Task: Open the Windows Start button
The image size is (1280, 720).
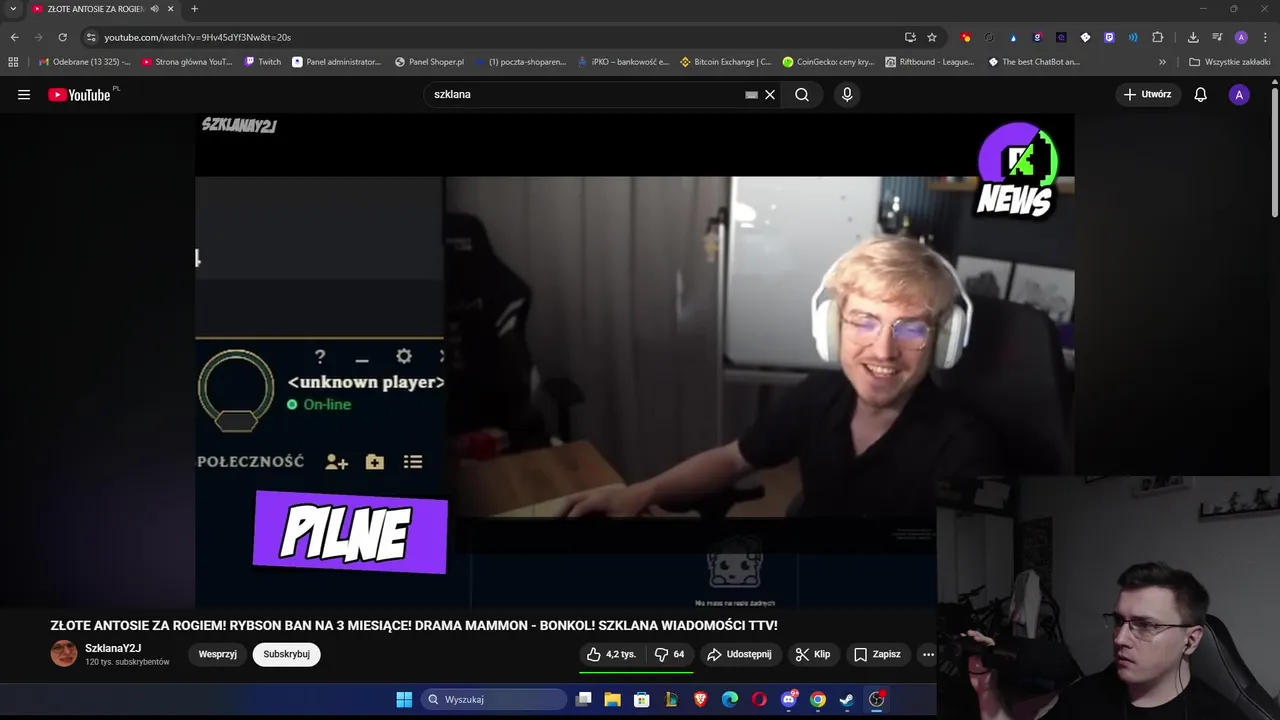Action: coord(404,699)
